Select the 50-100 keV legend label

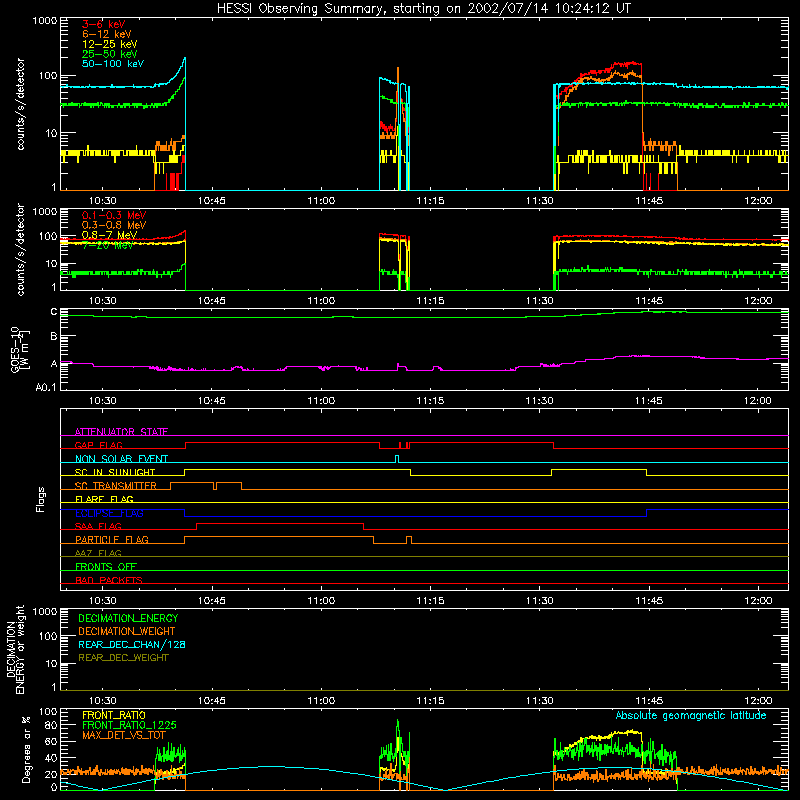(x=112, y=63)
